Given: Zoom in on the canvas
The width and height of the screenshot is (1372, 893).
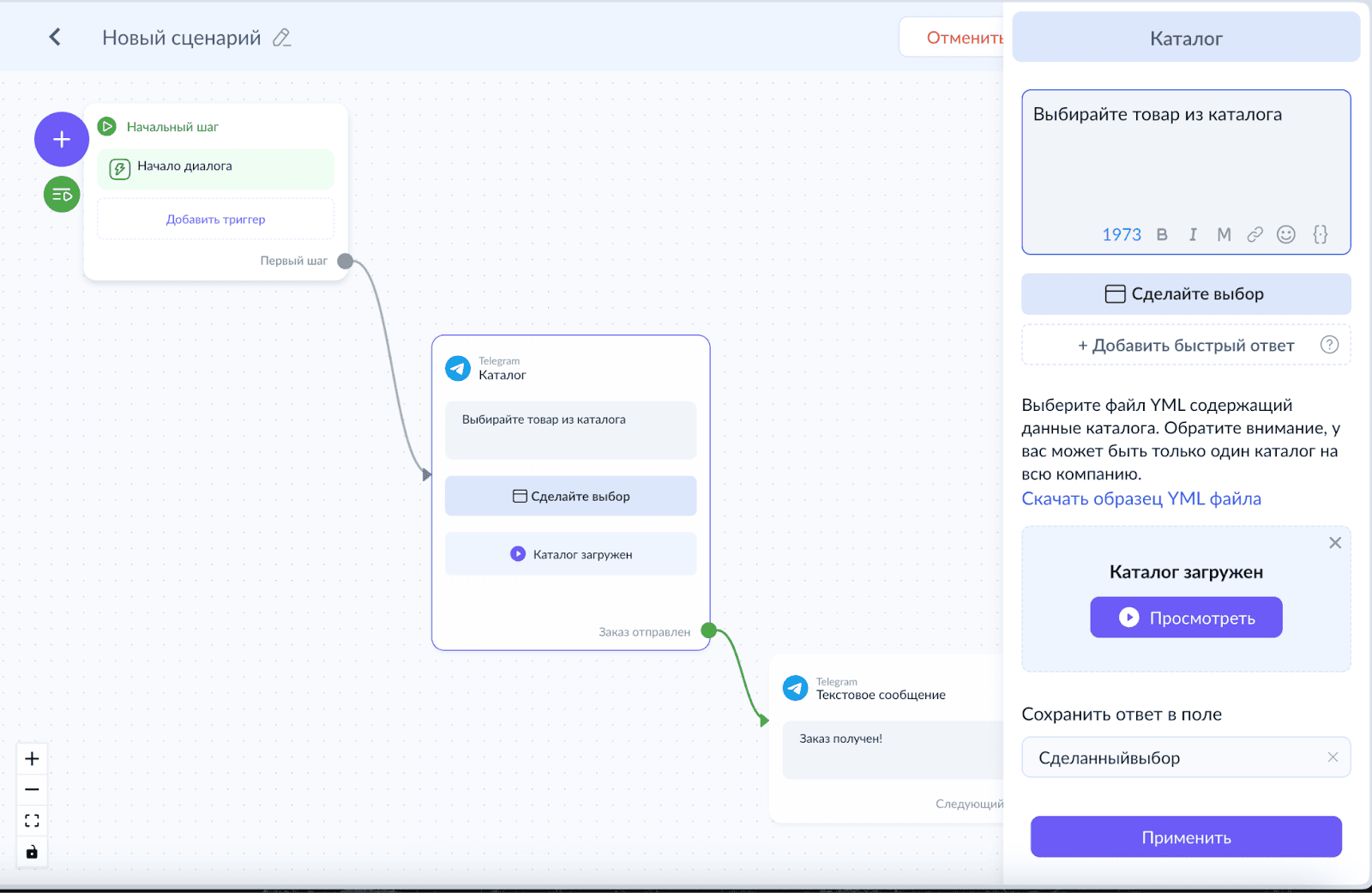Looking at the screenshot, I should (x=32, y=758).
